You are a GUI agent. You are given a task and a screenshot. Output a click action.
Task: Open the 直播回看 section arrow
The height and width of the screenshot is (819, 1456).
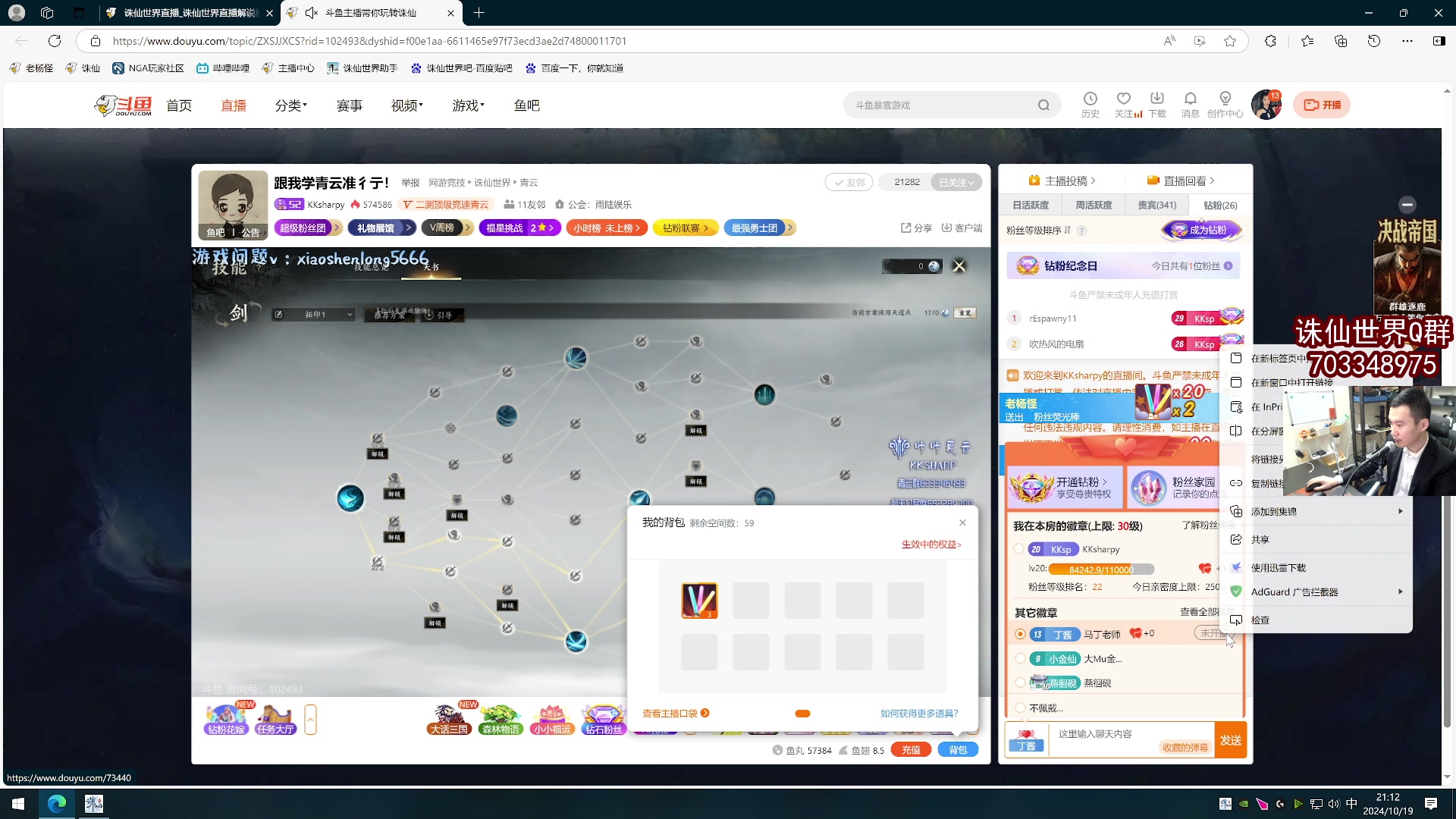click(x=1212, y=181)
